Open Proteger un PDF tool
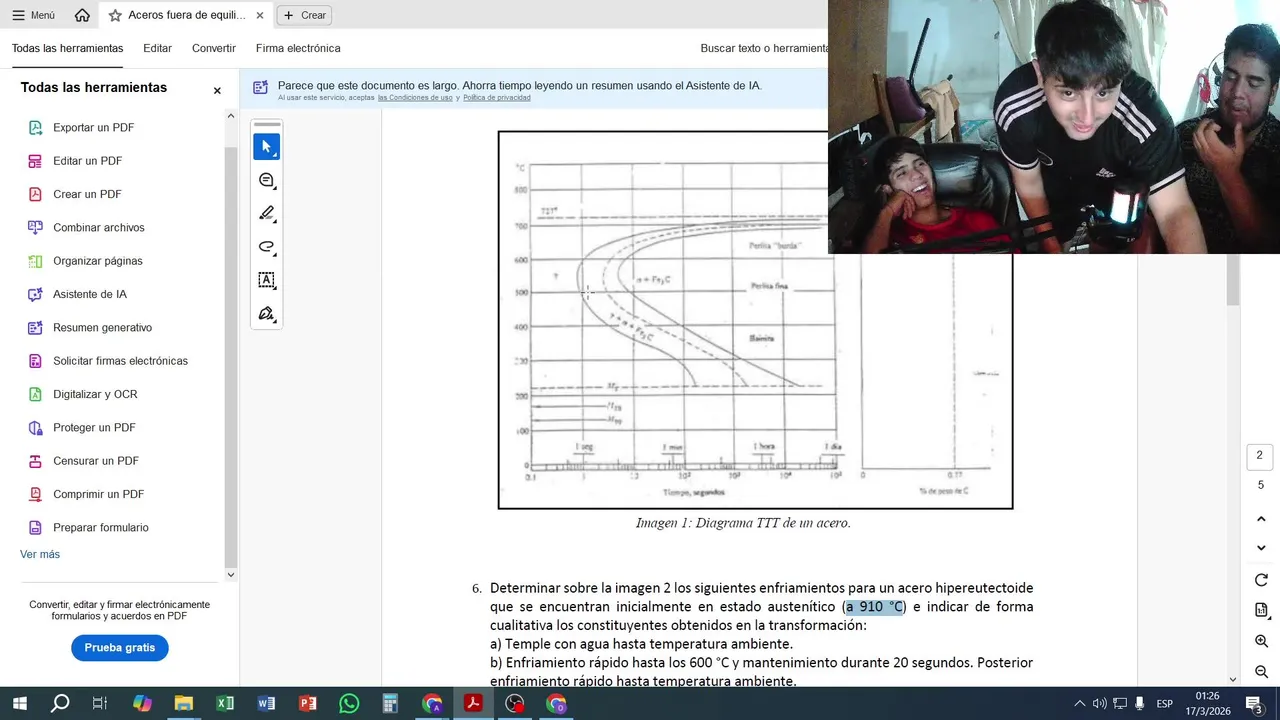 [x=94, y=427]
